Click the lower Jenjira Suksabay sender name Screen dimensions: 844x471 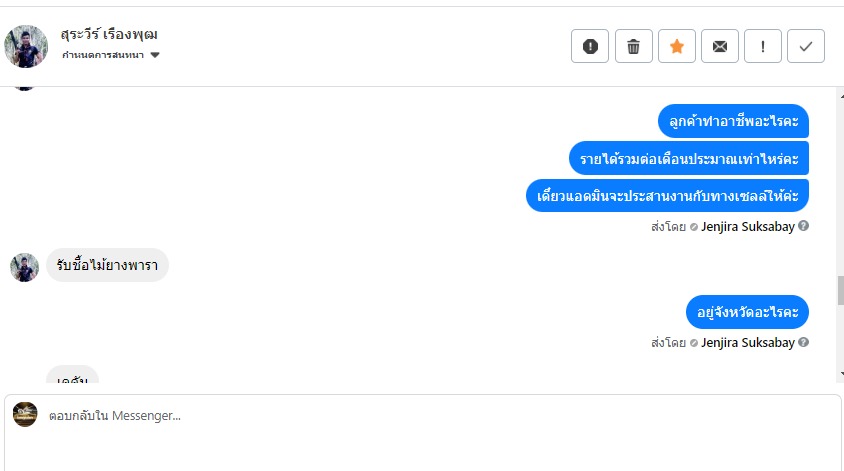pos(748,342)
